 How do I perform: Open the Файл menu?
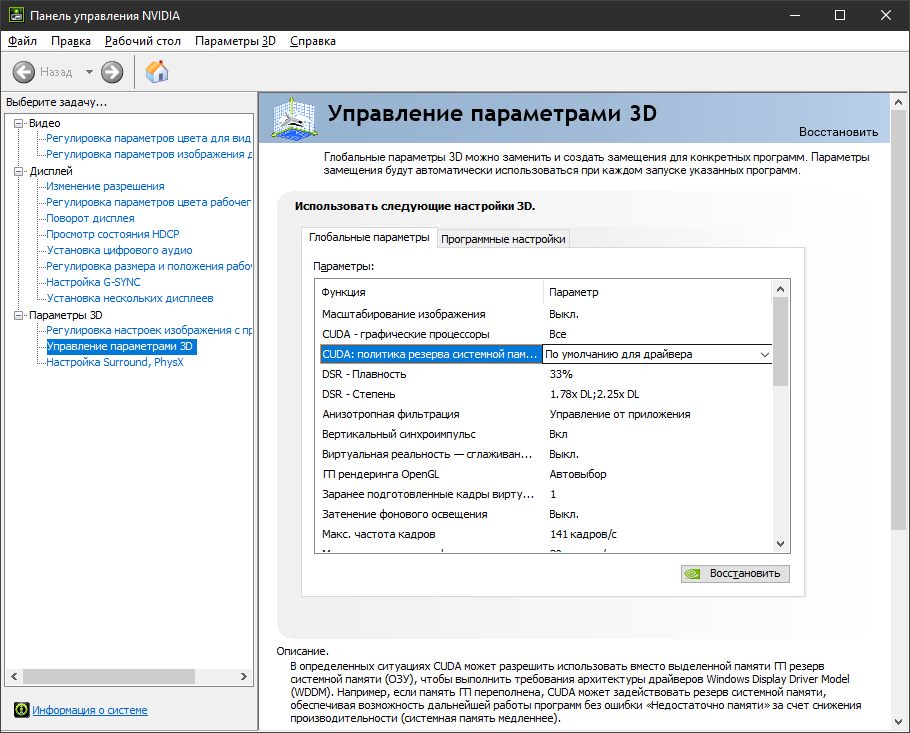pos(23,41)
